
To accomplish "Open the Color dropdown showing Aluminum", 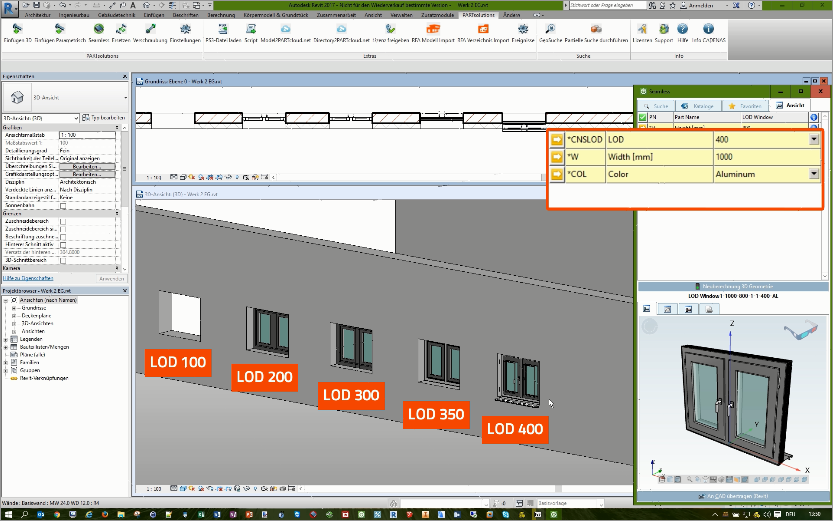I will coord(814,174).
